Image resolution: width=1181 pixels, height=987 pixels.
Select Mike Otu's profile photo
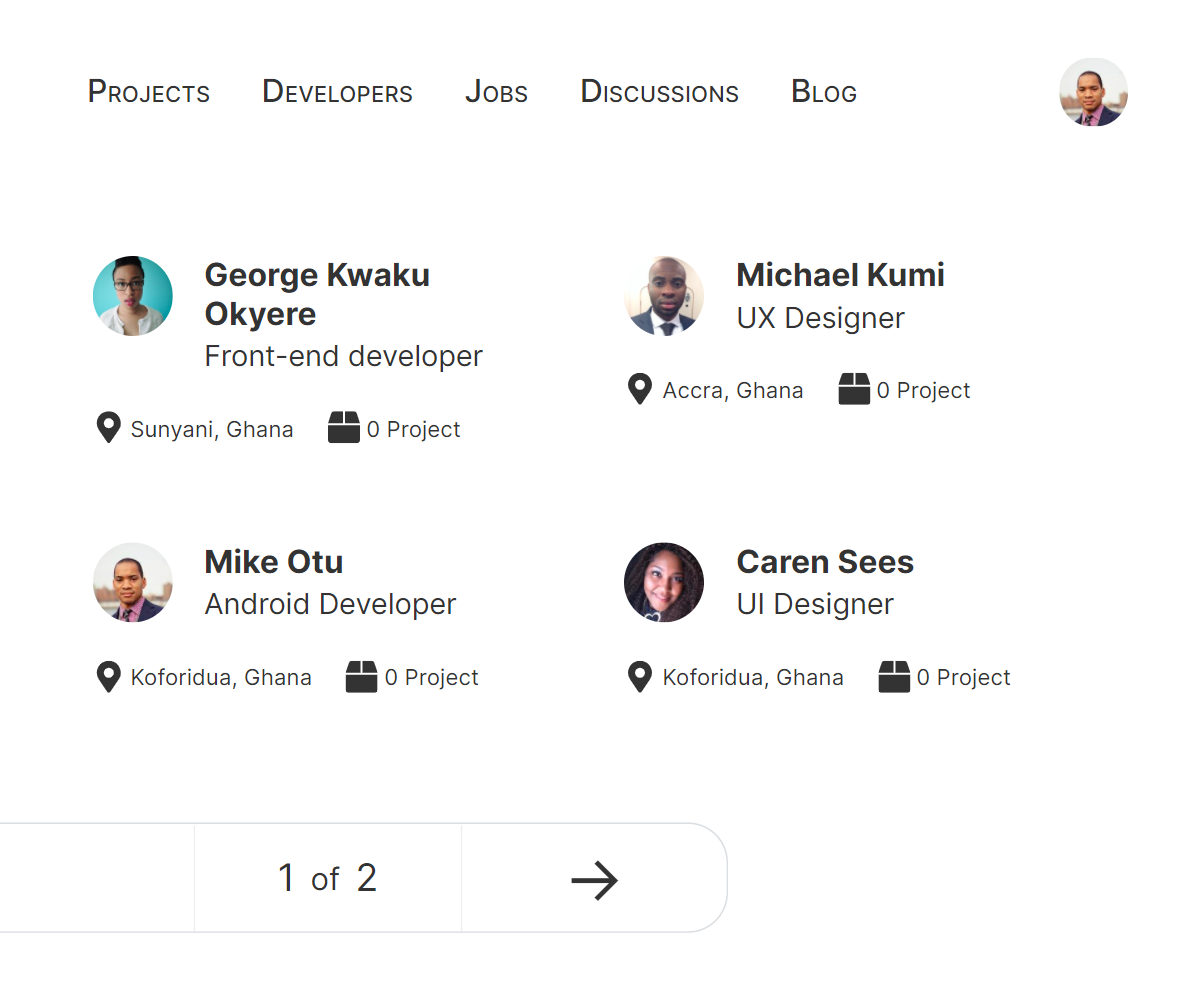133,583
